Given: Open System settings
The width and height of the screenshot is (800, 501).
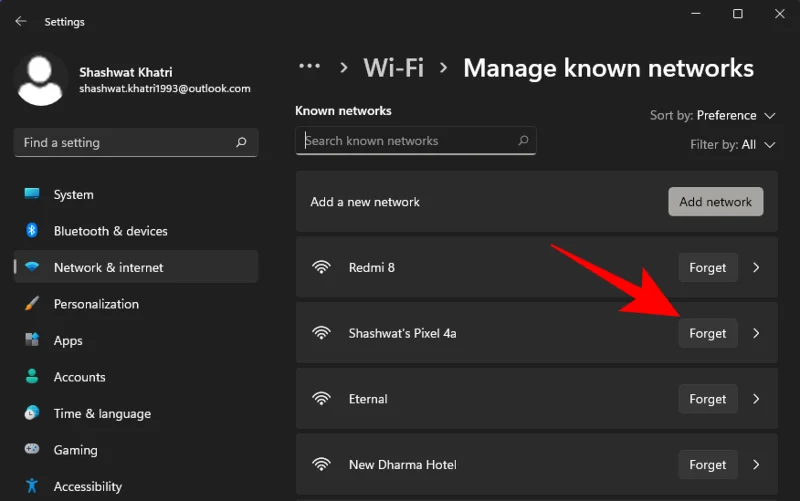Looking at the screenshot, I should pyautogui.click(x=136, y=194).
